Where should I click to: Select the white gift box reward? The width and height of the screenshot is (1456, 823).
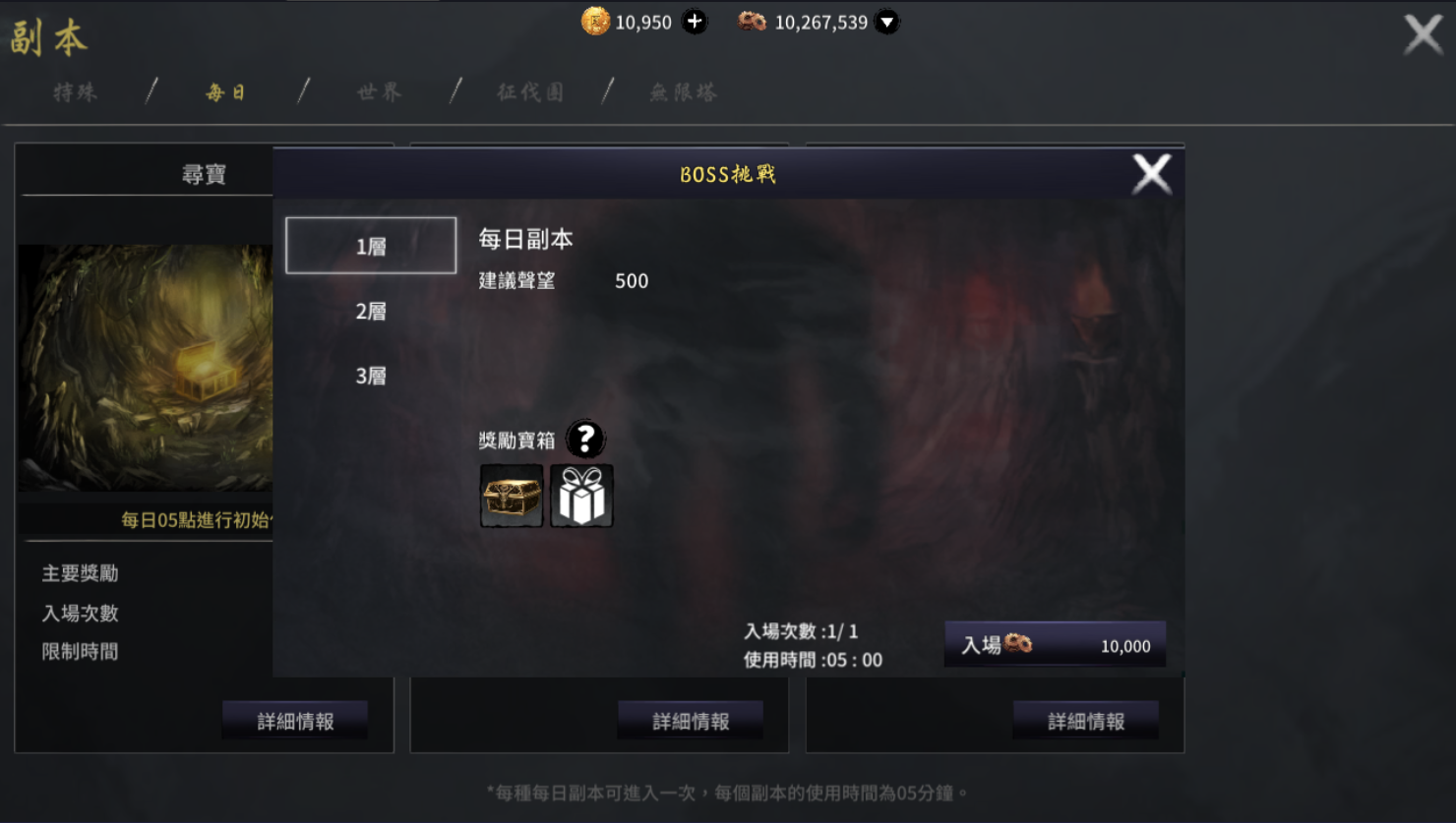[x=581, y=496]
